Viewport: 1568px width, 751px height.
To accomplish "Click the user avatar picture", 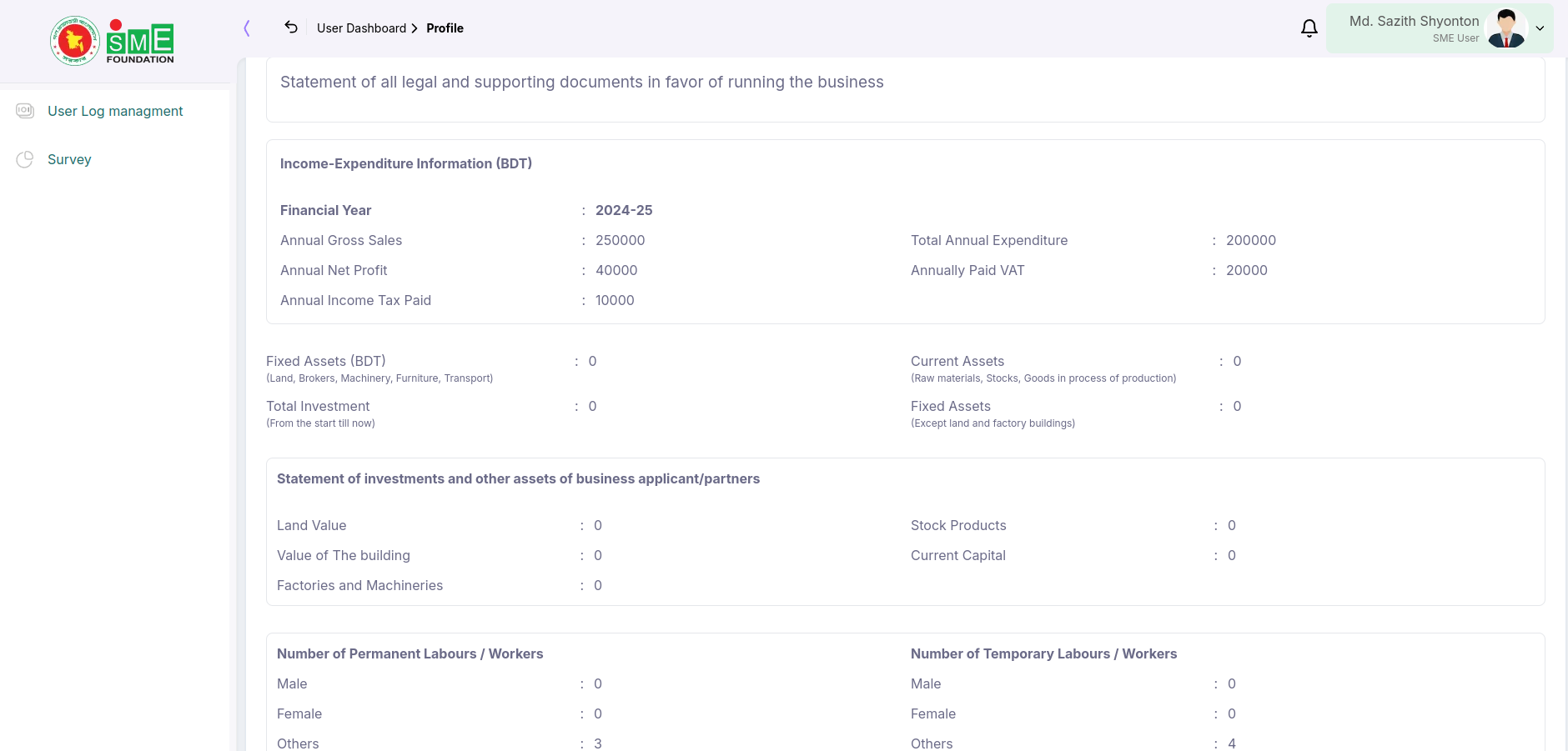I will pyautogui.click(x=1506, y=28).
